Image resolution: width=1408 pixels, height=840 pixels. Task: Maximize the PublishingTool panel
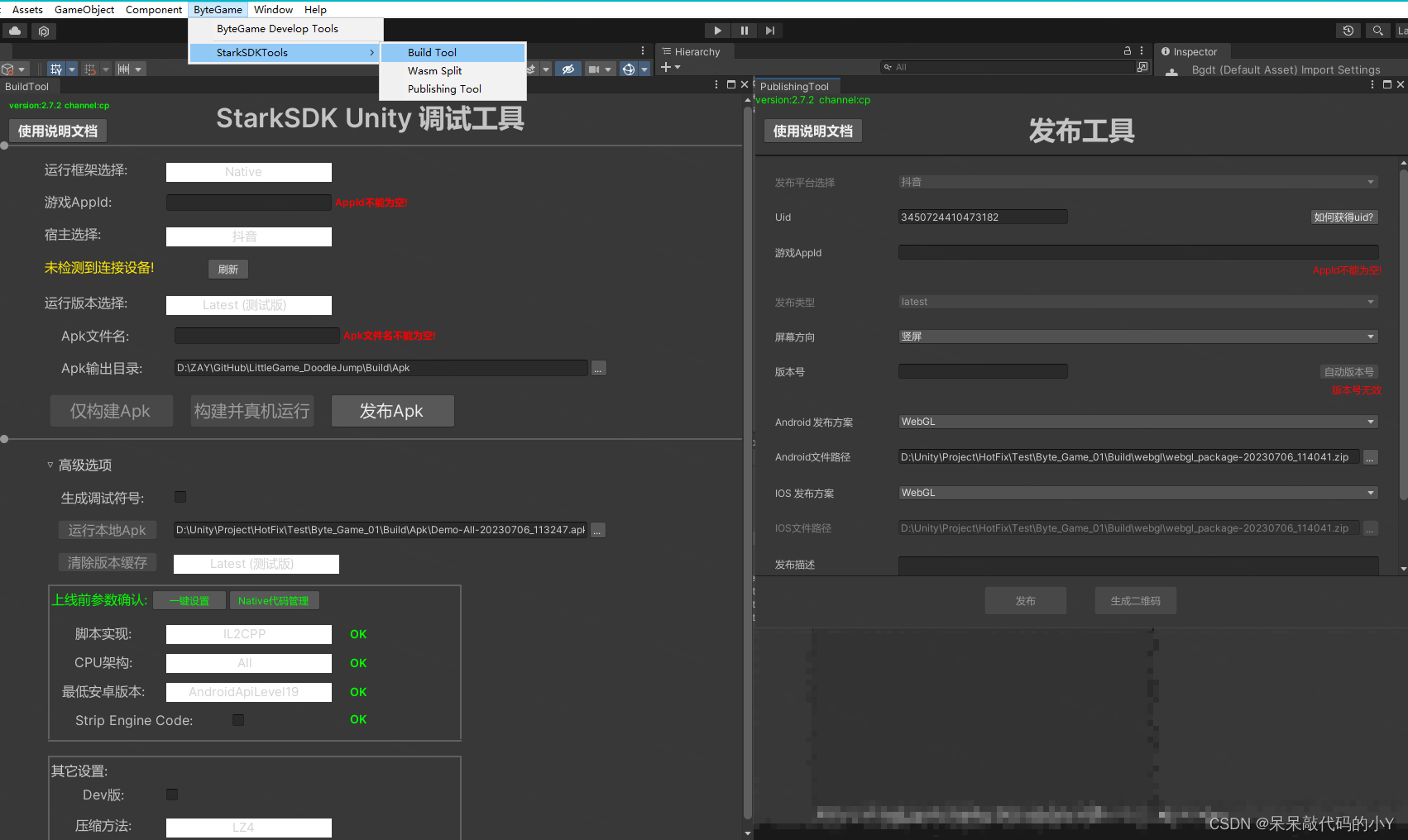(1387, 84)
